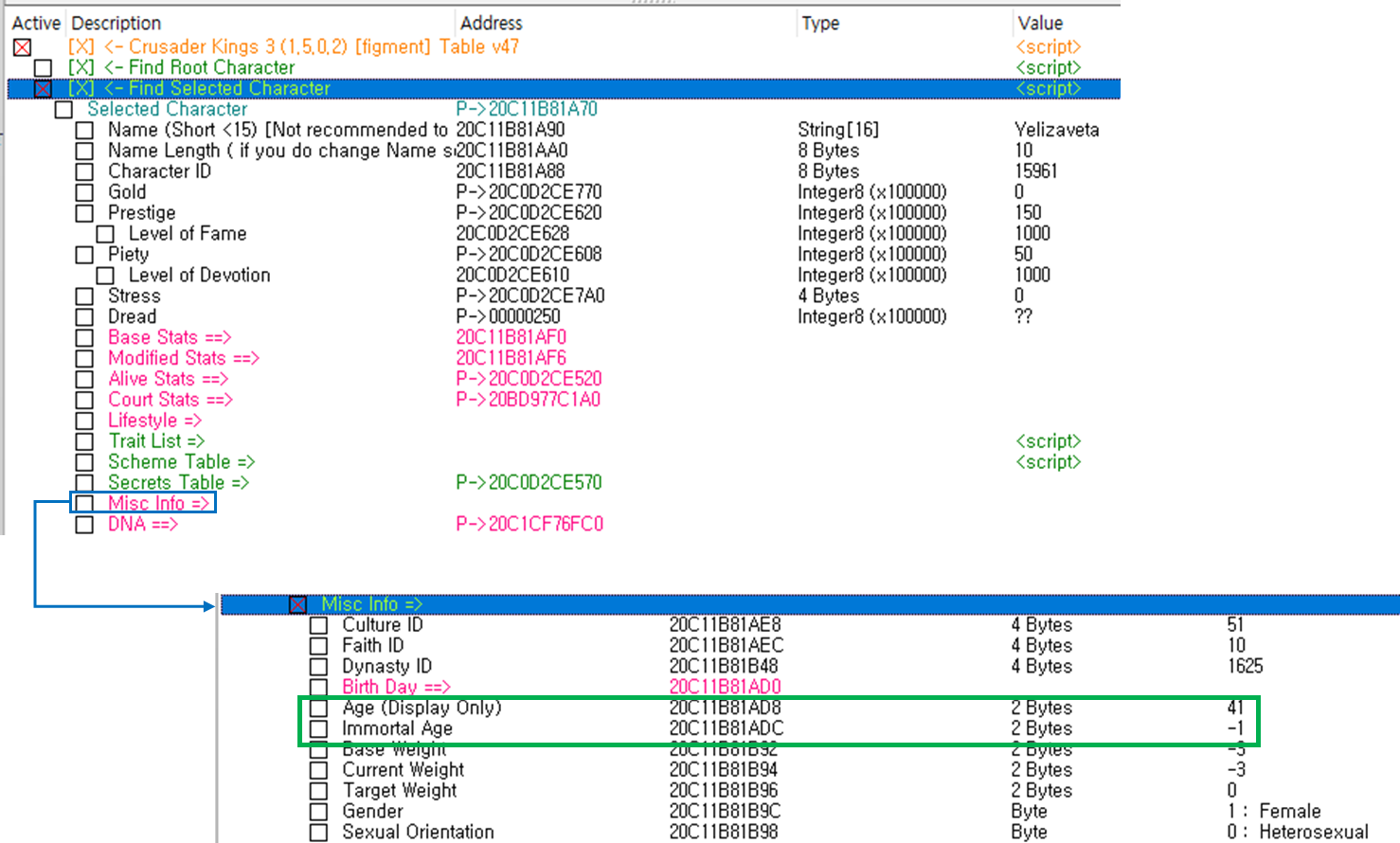Expand the Birth Day group checkbox

click(318, 688)
